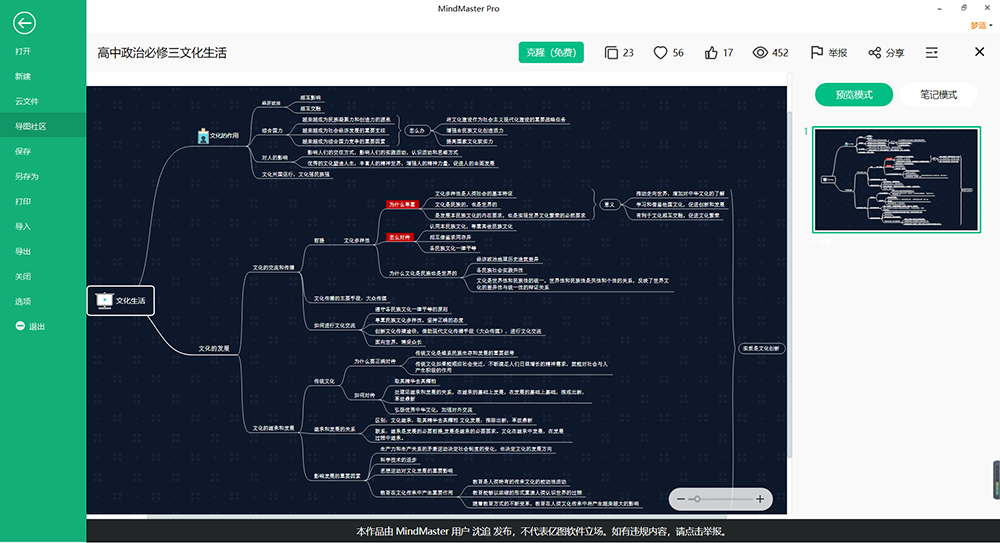Image resolution: width=1000 pixels, height=543 pixels.
Task: Click the 文化的继承和发展 node
Action: pyautogui.click(x=274, y=428)
